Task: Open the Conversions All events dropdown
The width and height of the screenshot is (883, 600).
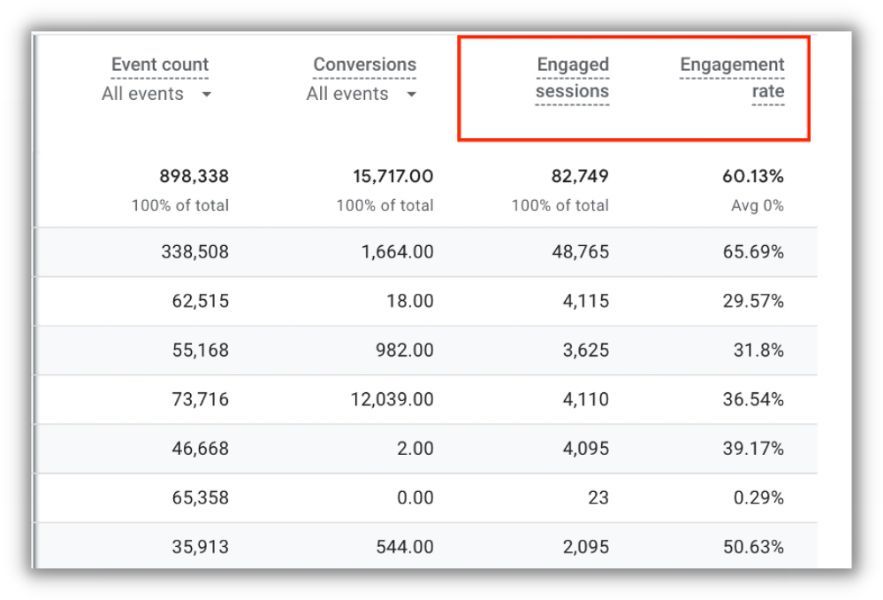Action: (x=361, y=94)
